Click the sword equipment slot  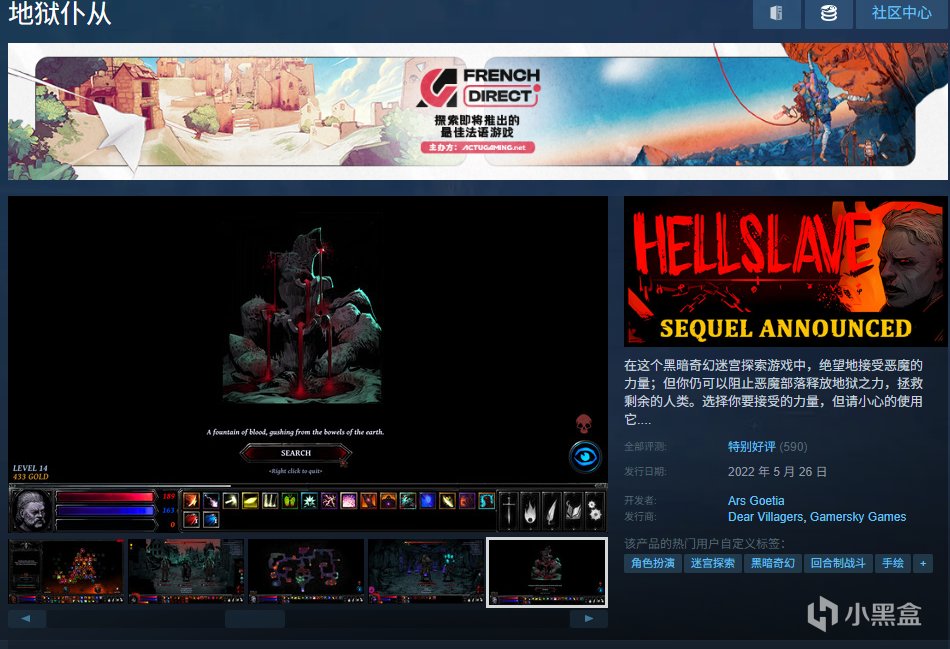[x=509, y=510]
